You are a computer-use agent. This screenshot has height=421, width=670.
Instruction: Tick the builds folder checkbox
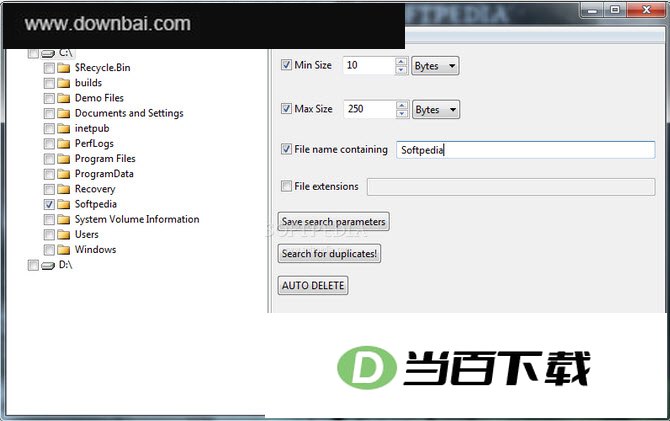[x=49, y=83]
